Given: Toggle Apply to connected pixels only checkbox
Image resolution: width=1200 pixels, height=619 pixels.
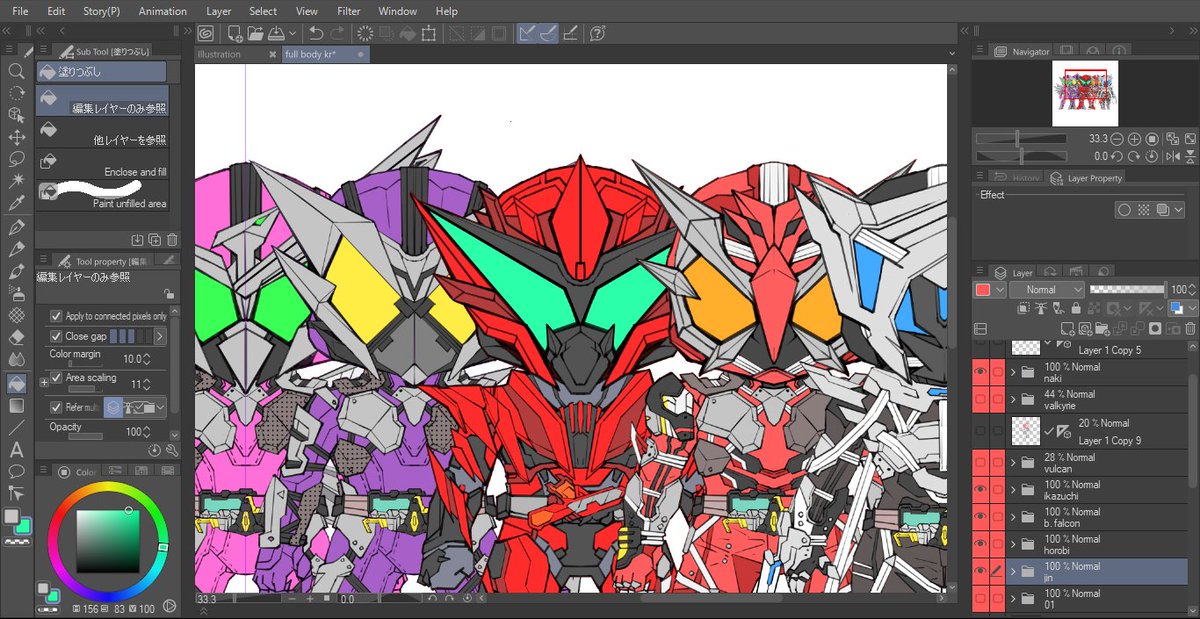Looking at the screenshot, I should (x=56, y=316).
